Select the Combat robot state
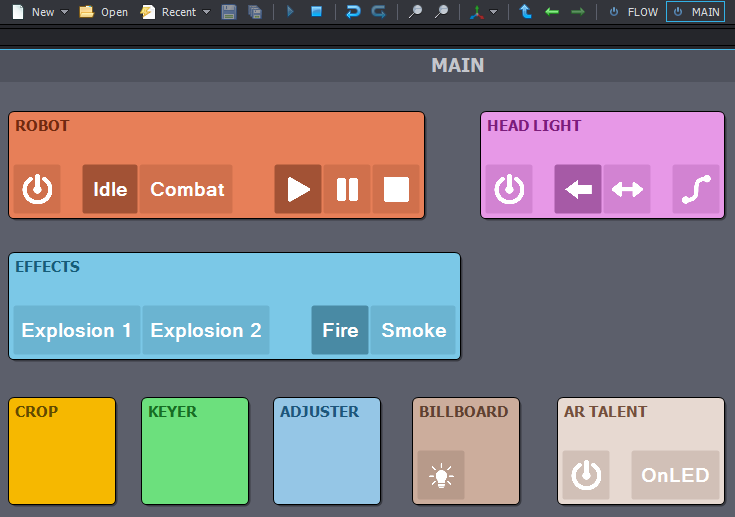 [x=186, y=189]
